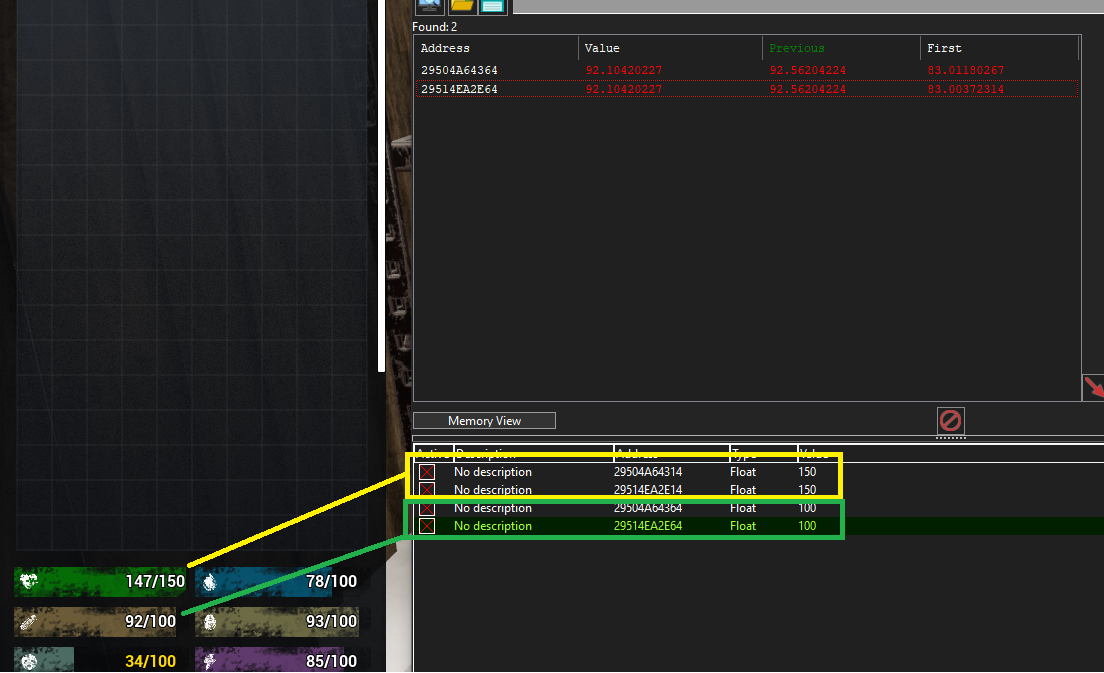
Task: Click description of the 29504A64364 address list row
Action: tap(493, 508)
